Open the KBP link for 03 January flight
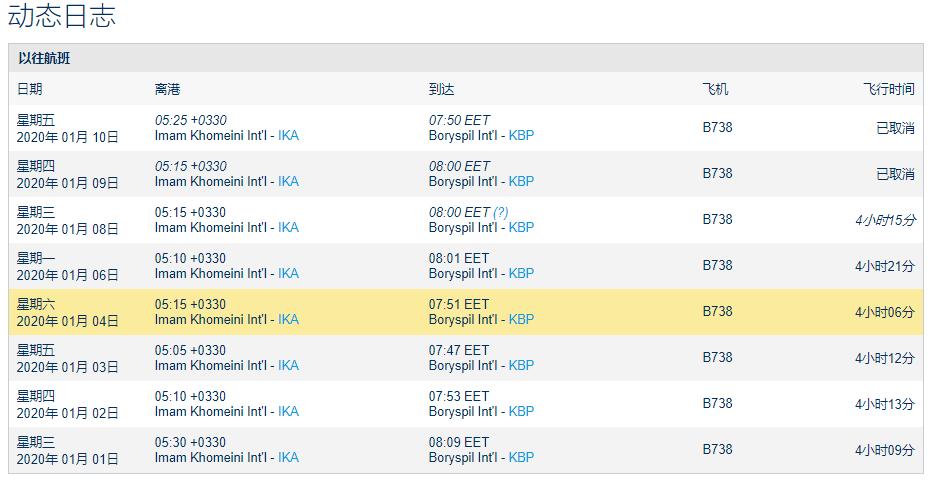 coord(521,365)
